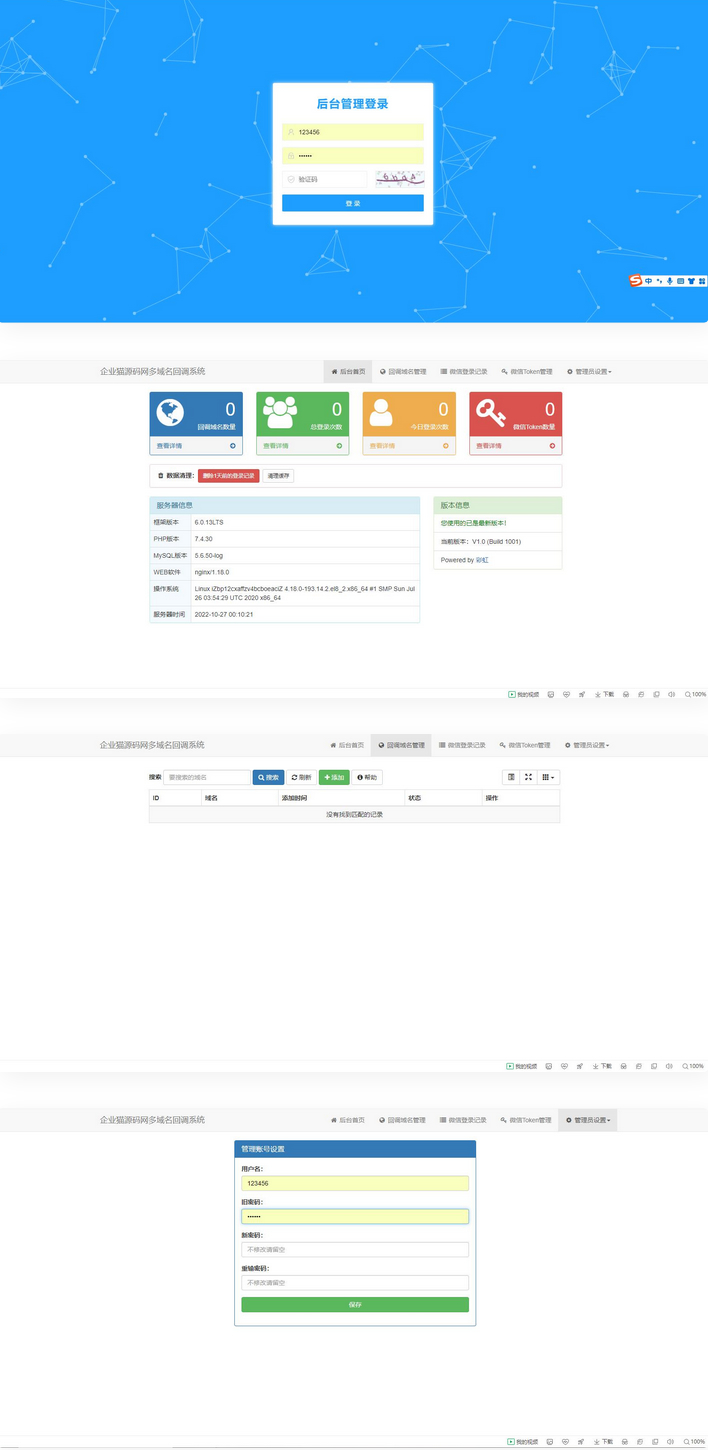Click the microphone icon in Sogou IME toolbar
The image size is (708, 1450).
(670, 281)
